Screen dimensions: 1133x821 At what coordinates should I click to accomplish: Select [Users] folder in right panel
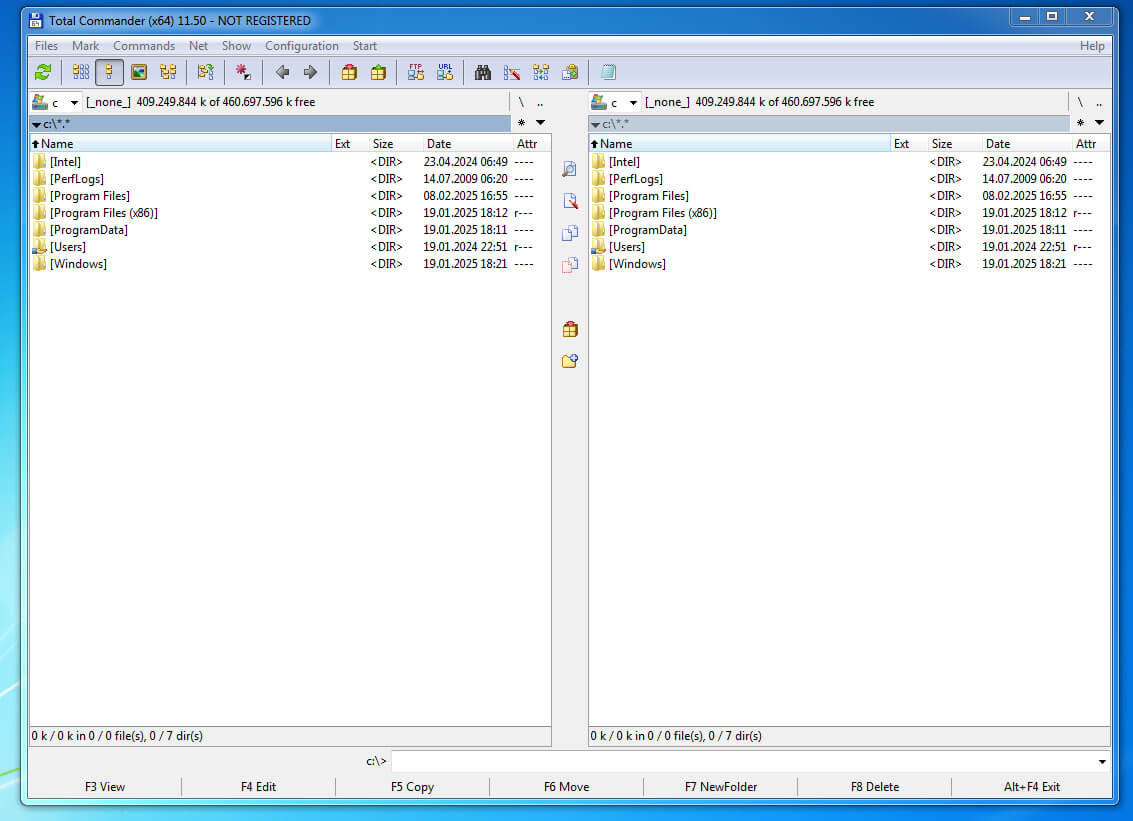tap(849, 247)
